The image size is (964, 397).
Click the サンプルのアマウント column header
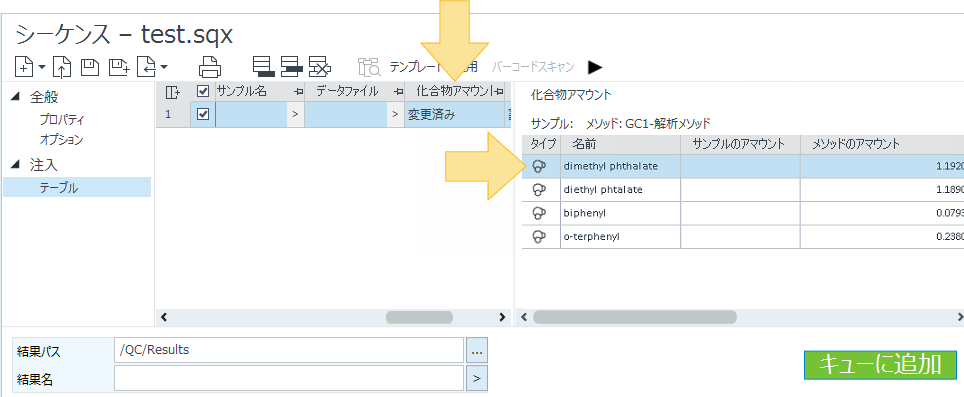click(x=740, y=144)
